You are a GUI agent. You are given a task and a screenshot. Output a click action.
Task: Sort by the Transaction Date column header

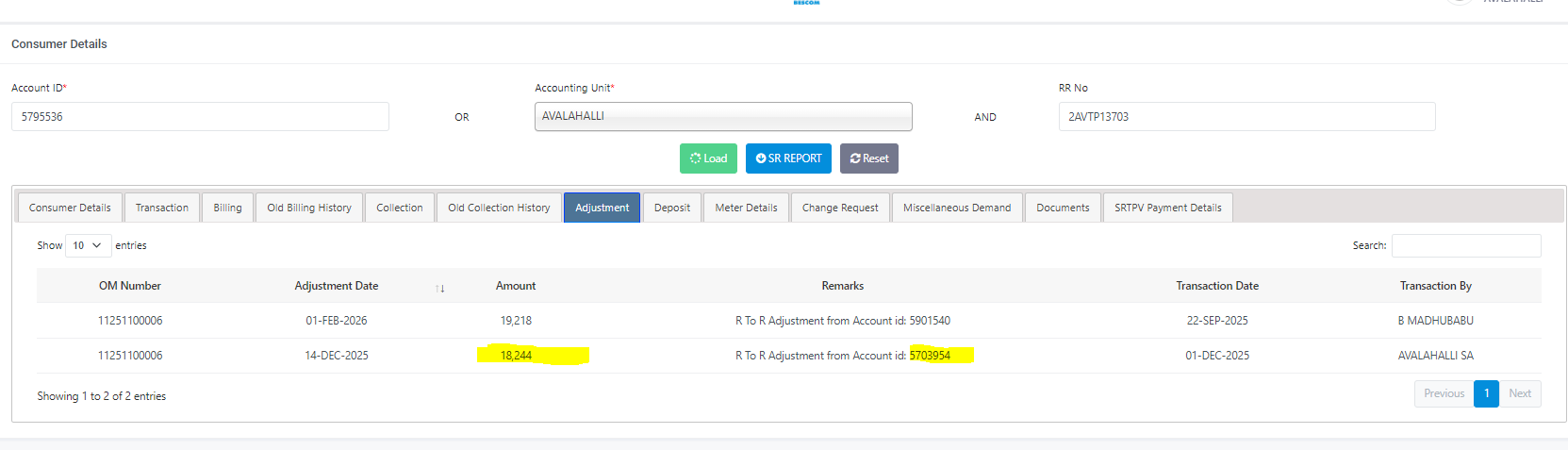click(1217, 286)
